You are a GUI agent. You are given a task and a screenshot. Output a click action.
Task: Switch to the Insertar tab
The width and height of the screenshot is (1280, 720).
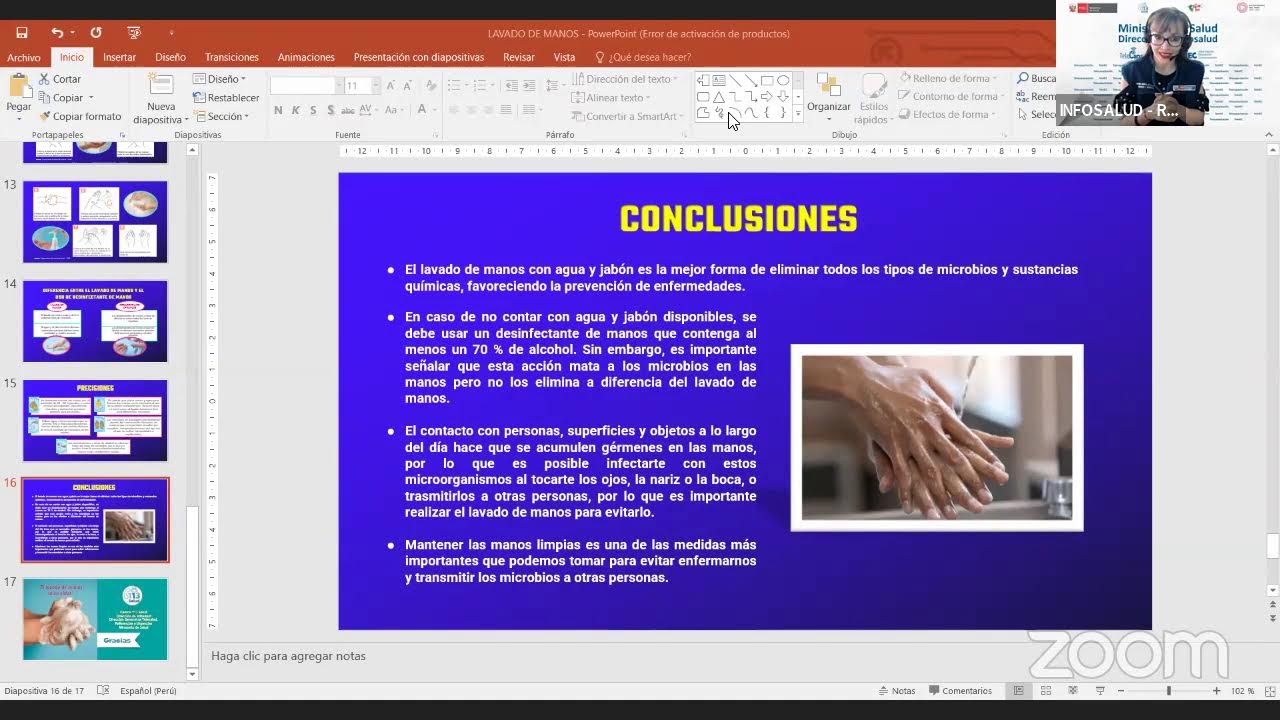click(119, 57)
